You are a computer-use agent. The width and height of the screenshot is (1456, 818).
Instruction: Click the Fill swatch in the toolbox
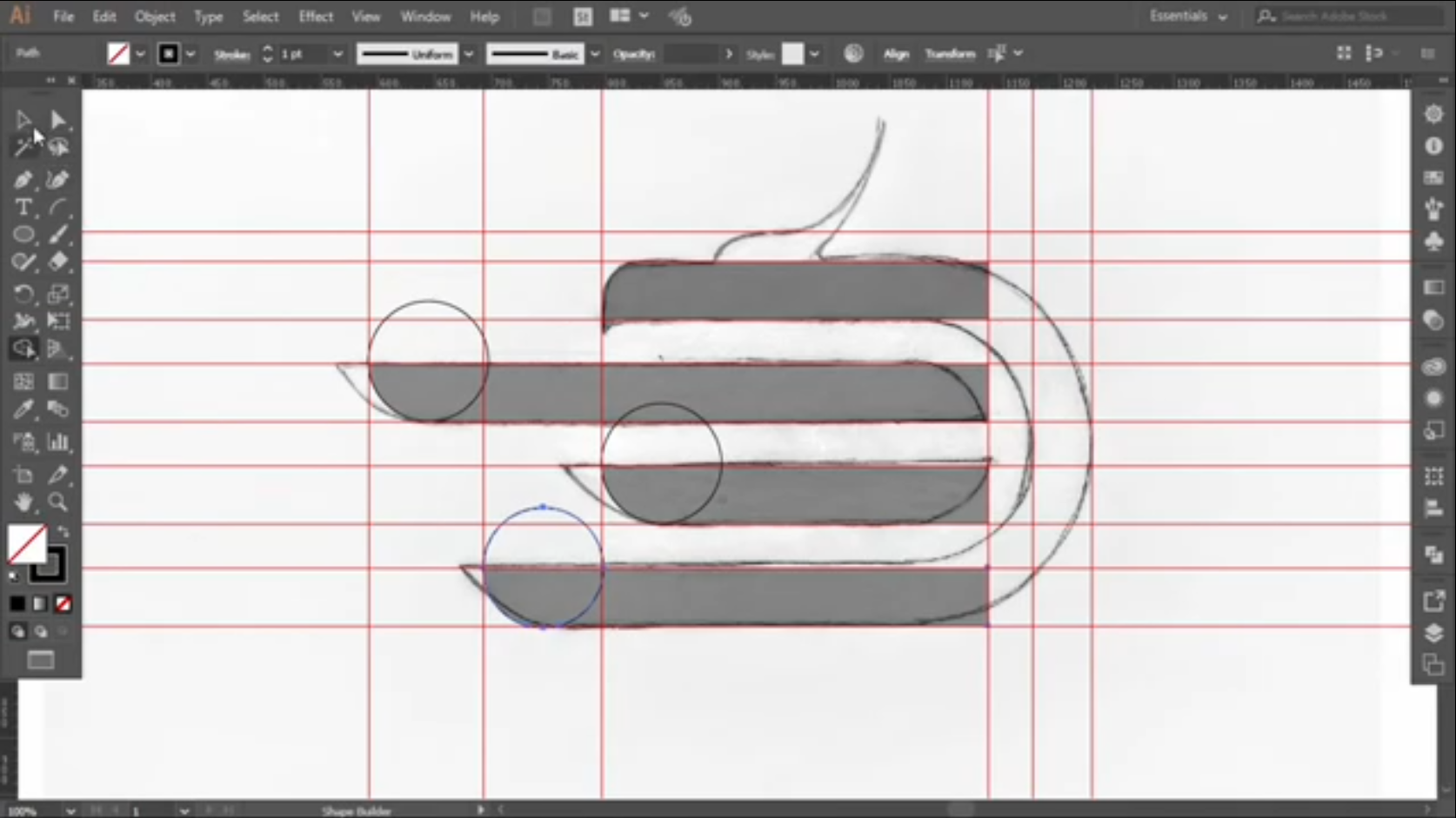(x=27, y=545)
